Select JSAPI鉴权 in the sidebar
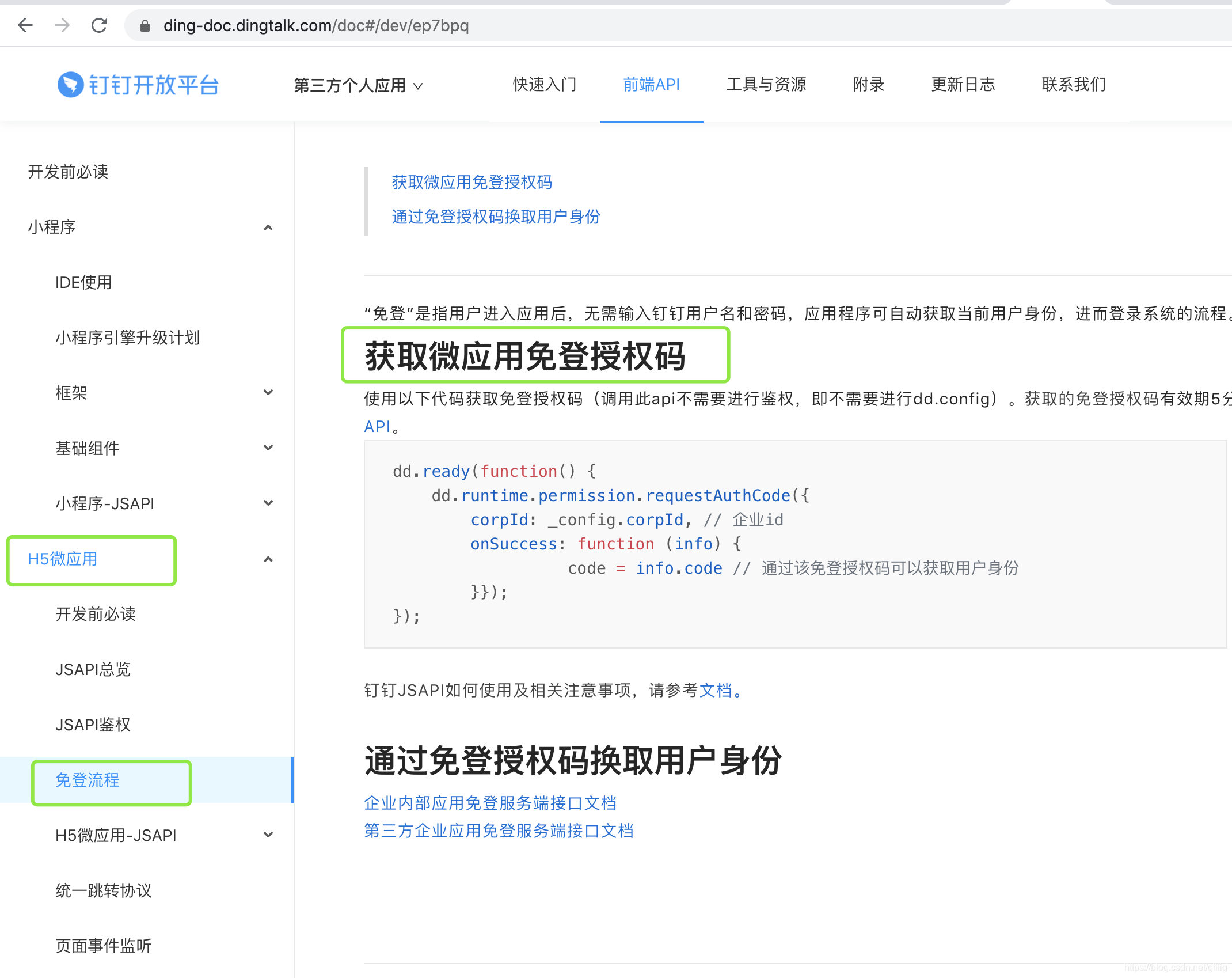The image size is (1232, 978). click(x=93, y=725)
